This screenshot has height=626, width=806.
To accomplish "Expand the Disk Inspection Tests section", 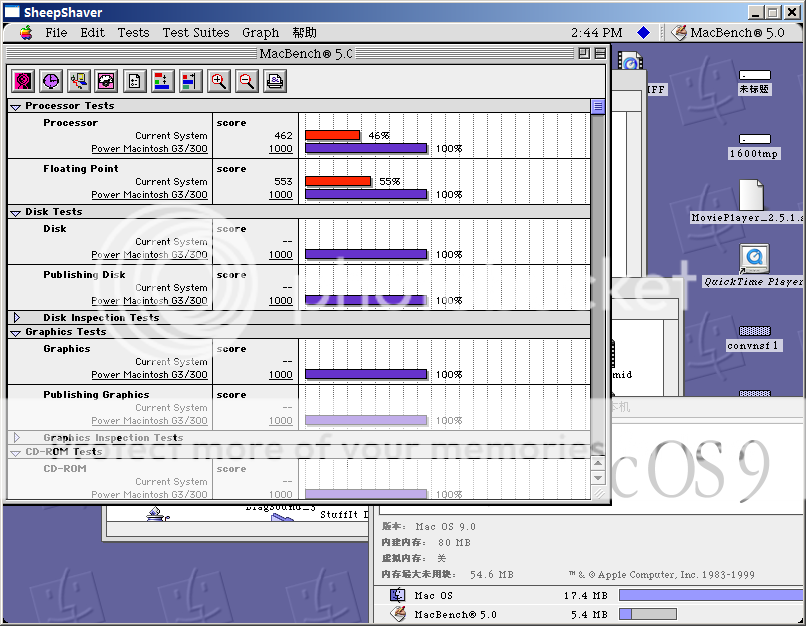I will pyautogui.click(x=16, y=318).
